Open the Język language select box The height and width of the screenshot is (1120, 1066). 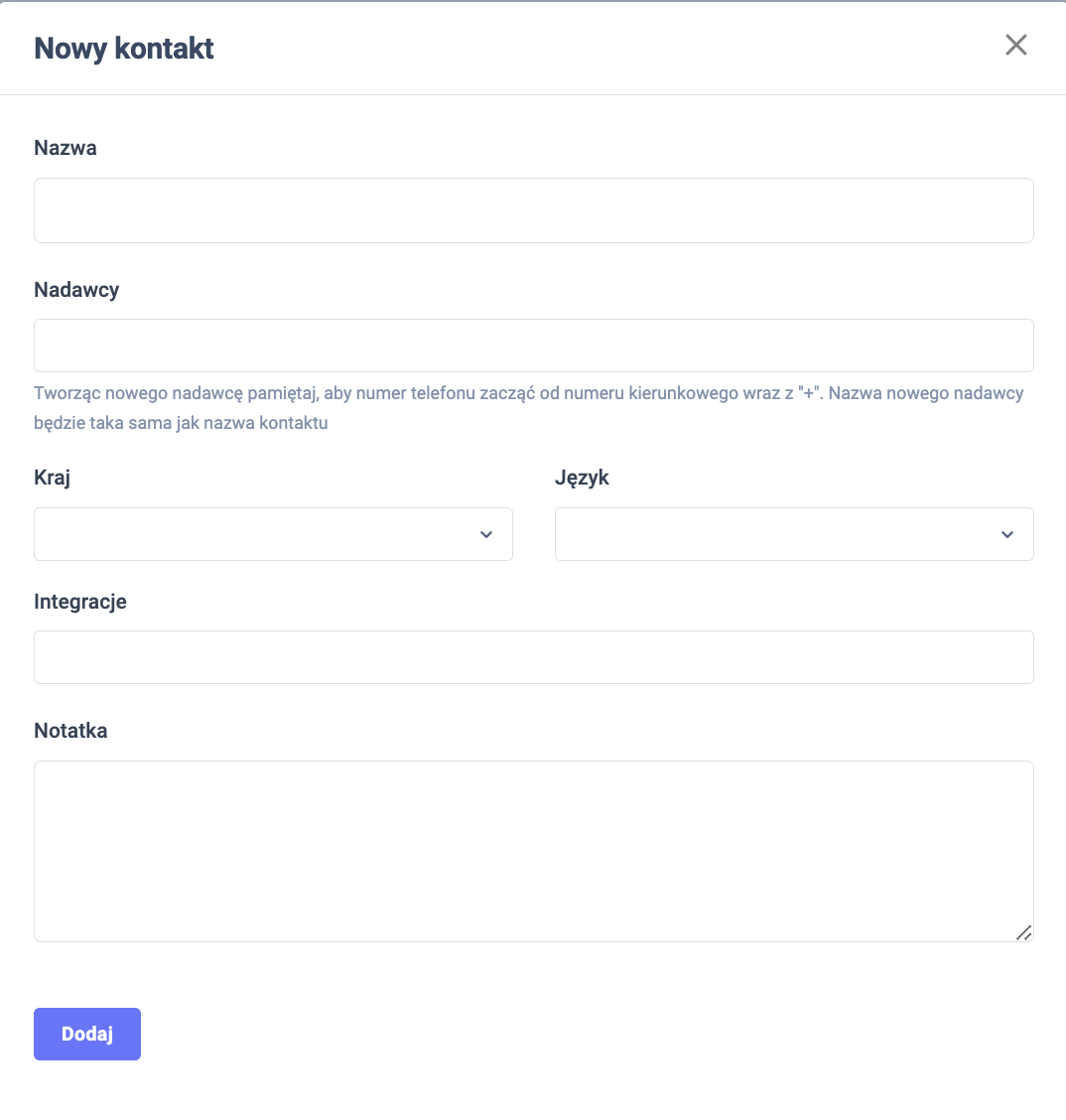point(779,534)
